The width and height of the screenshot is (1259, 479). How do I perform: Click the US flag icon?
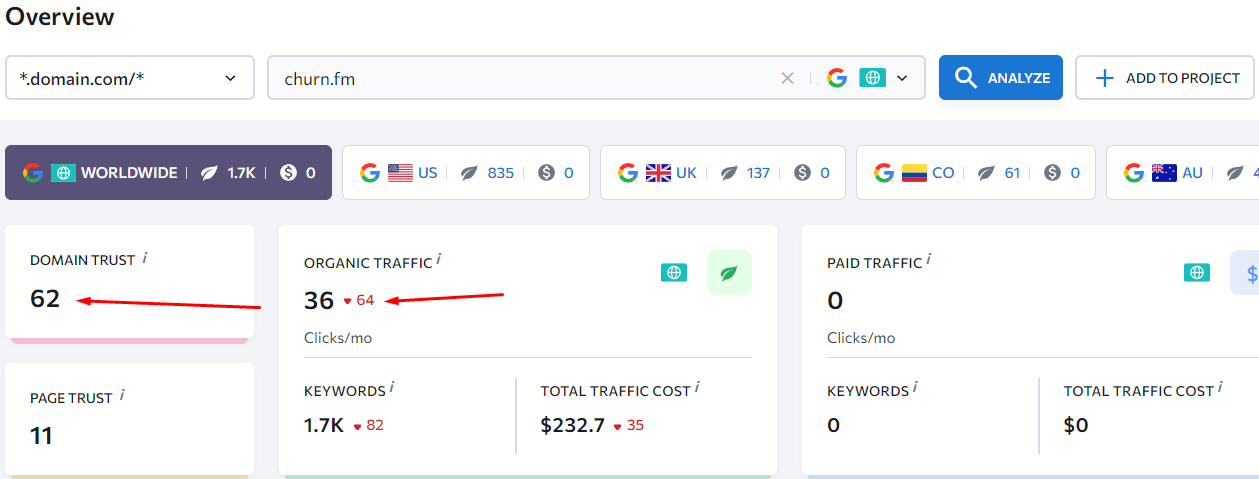click(x=400, y=173)
